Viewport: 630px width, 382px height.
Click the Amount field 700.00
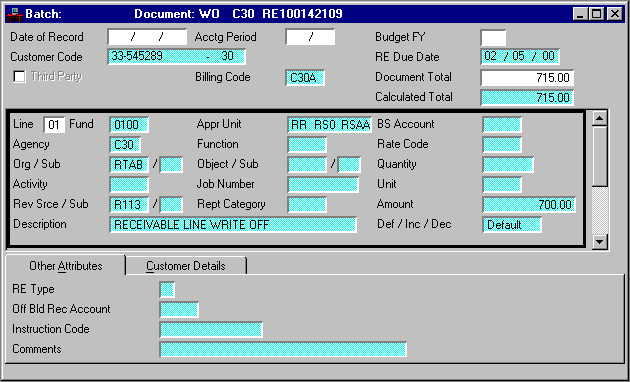pyautogui.click(x=529, y=204)
